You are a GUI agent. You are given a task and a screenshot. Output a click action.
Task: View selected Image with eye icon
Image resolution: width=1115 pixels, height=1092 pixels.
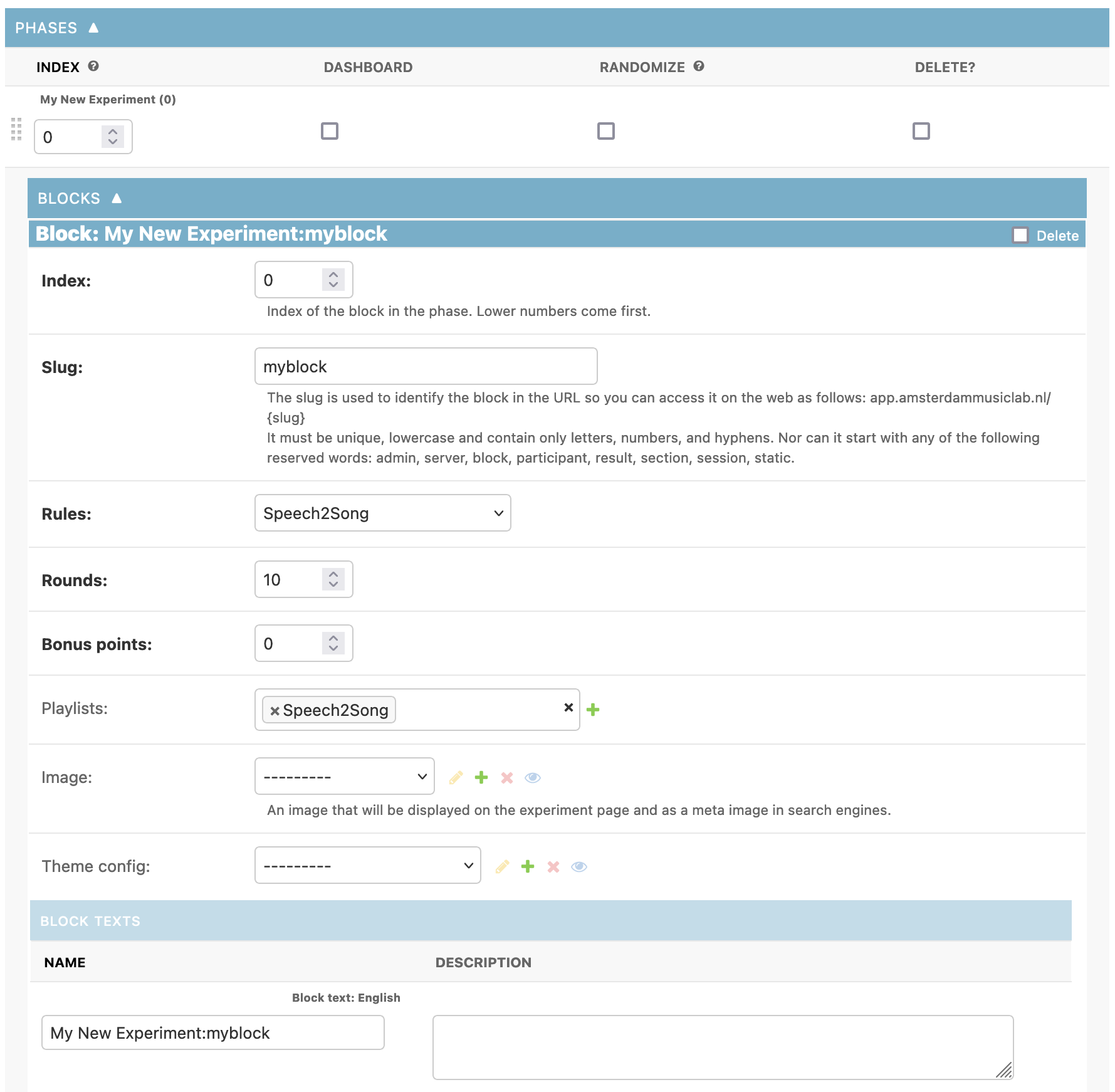click(533, 778)
